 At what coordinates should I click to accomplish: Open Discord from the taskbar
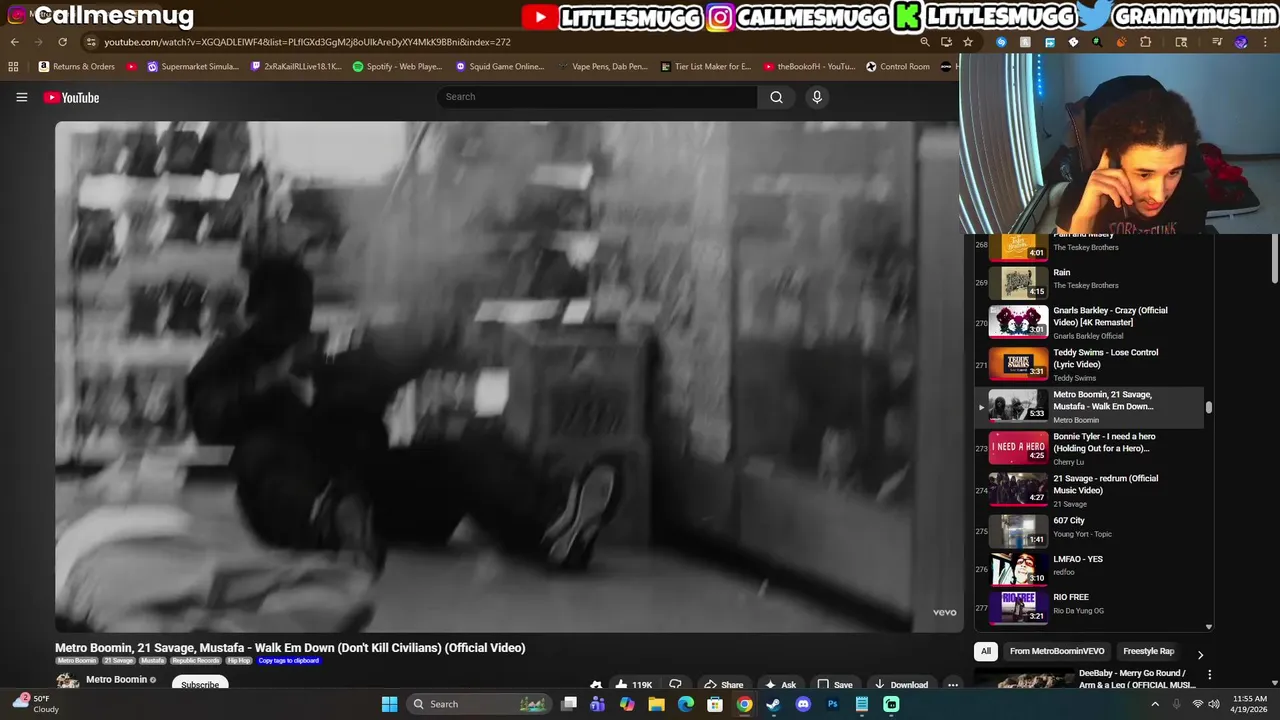click(x=803, y=704)
